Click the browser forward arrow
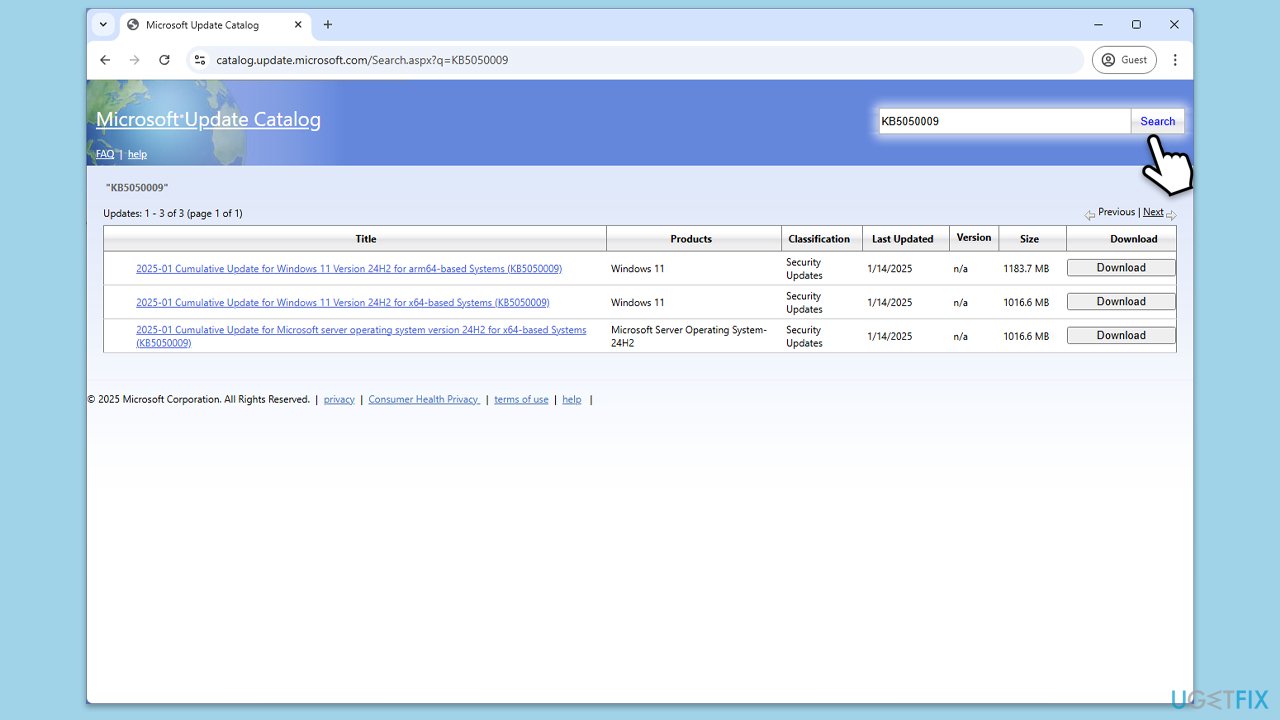Screen dimensions: 1280x720 pyautogui.click(x=134, y=60)
